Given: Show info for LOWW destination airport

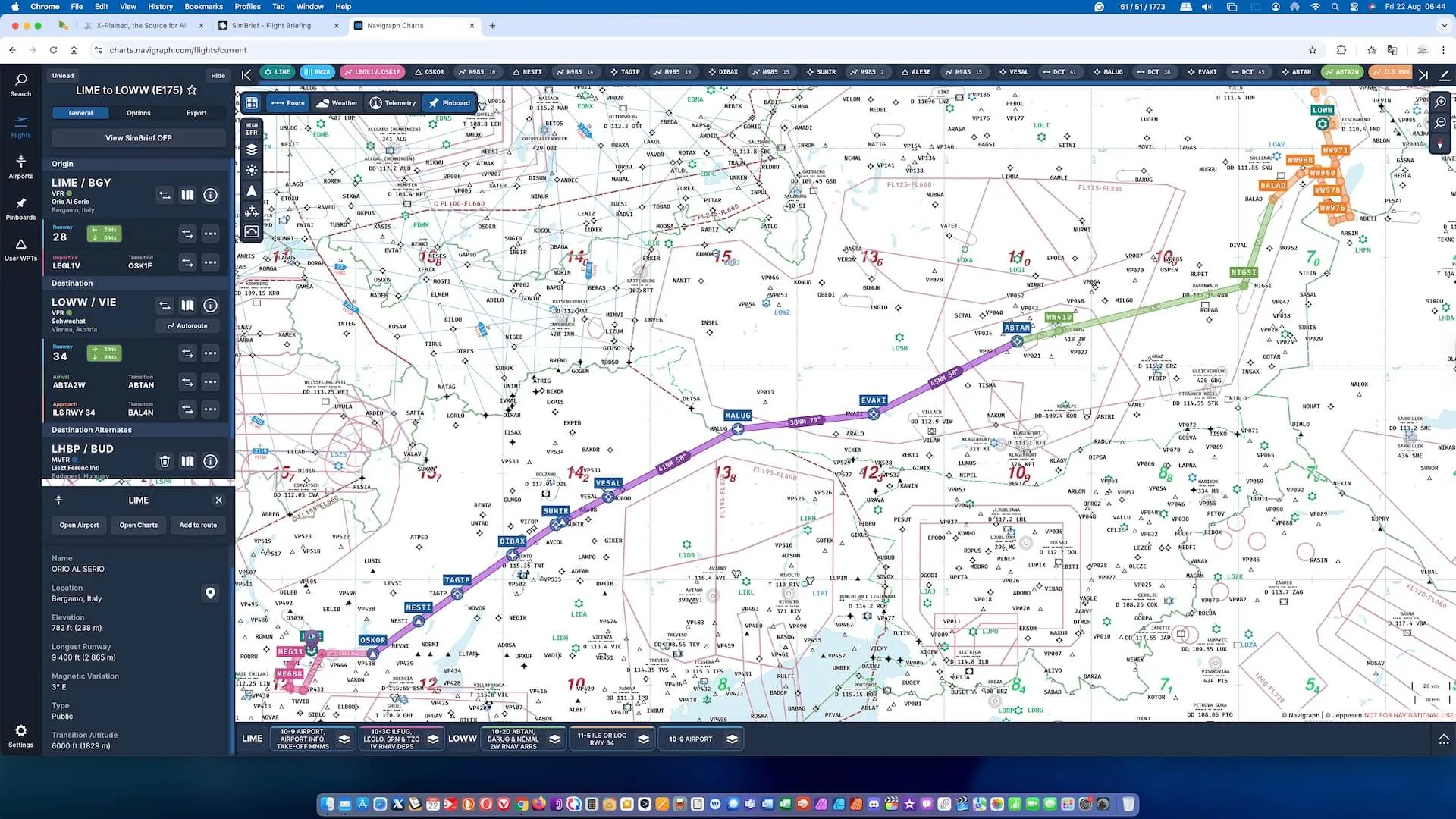Looking at the screenshot, I should pos(210,306).
